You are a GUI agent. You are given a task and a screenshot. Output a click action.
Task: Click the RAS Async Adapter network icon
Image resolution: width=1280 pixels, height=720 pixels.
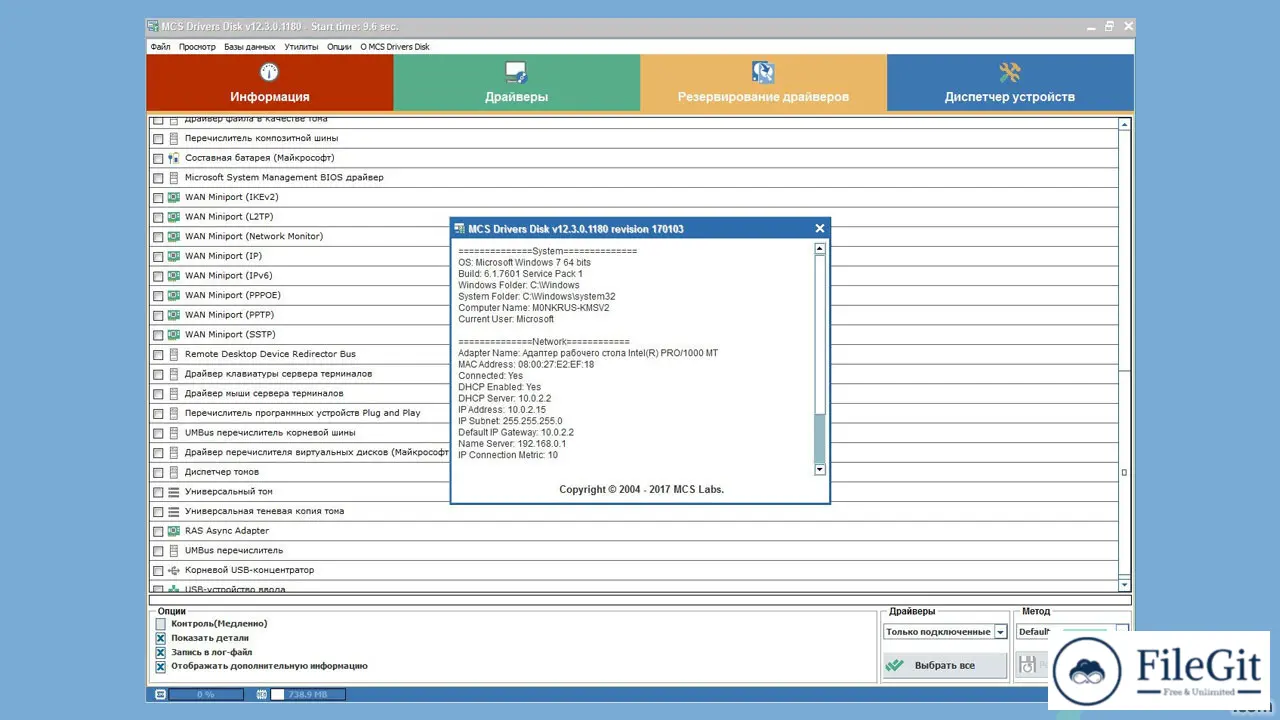174,531
